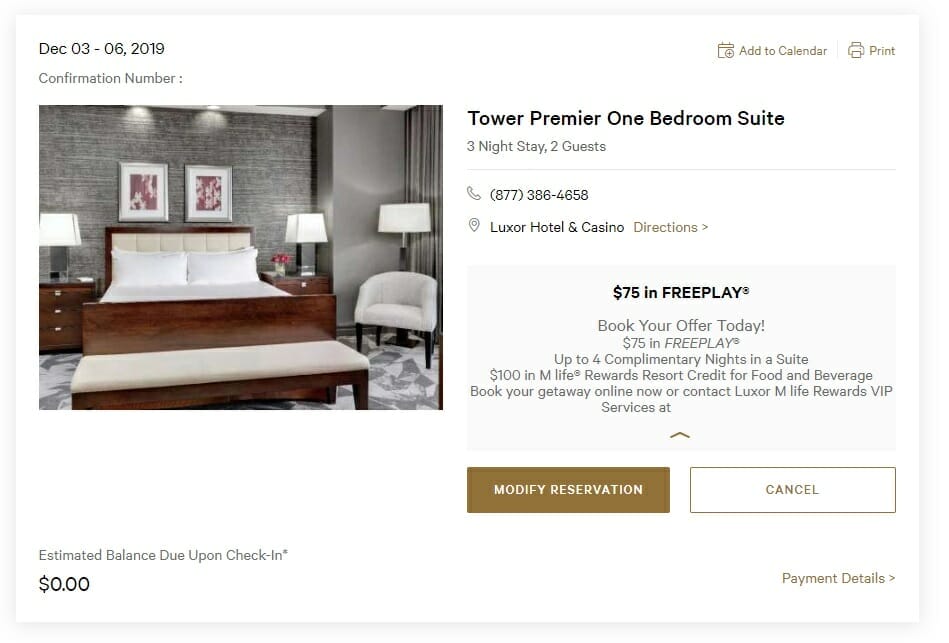The image size is (949, 643).
Task: View the suite bedroom photo
Action: pyautogui.click(x=240, y=256)
